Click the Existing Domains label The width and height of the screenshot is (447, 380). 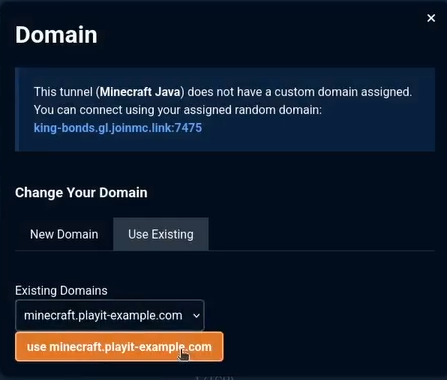pyautogui.click(x=61, y=291)
